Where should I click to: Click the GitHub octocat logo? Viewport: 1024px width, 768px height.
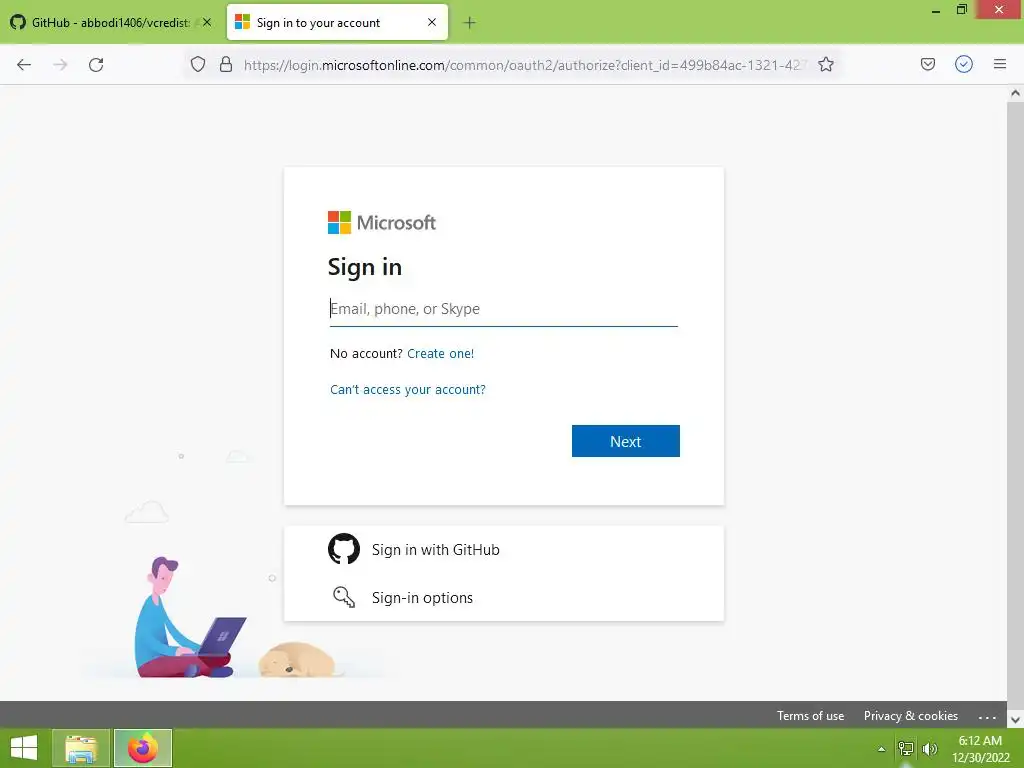tap(344, 549)
